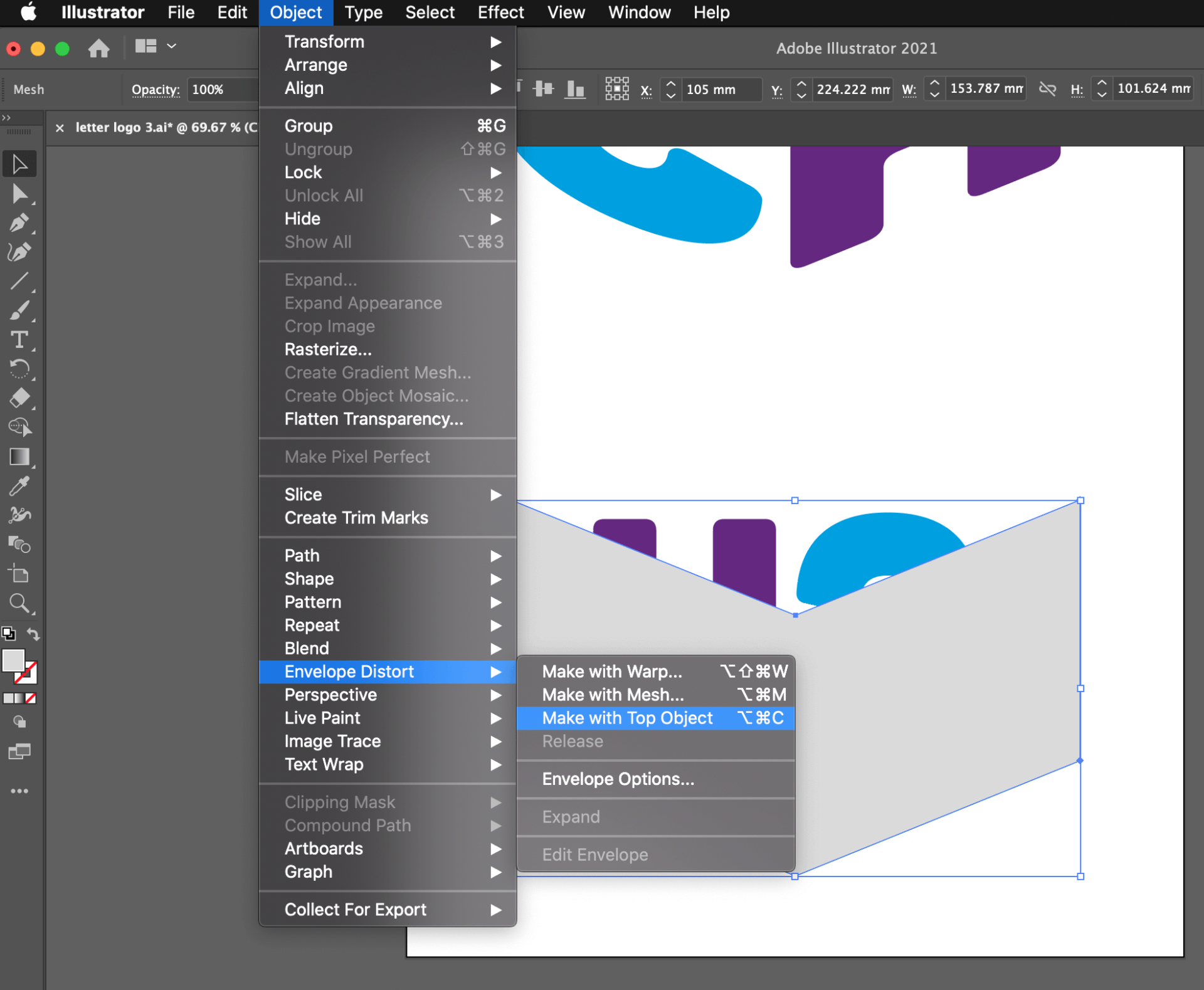Reset to default fill and stroke
Screen dimensions: 1204x990
(x=8, y=634)
